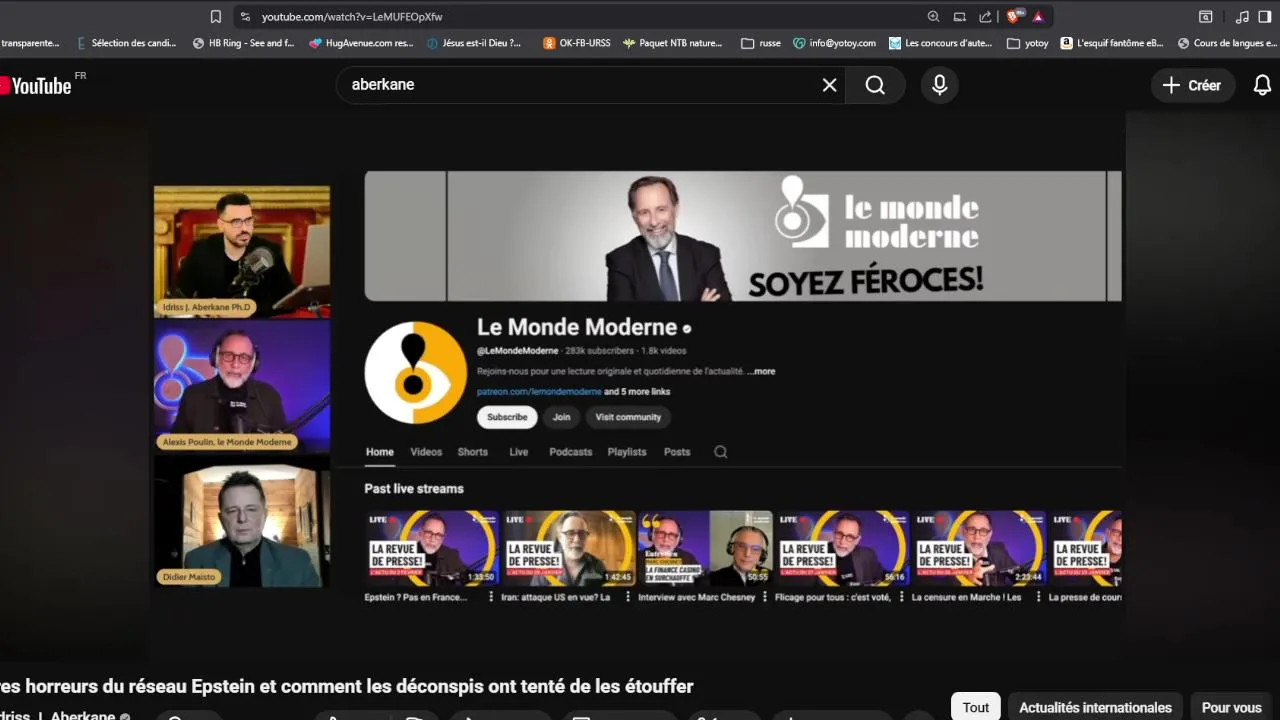This screenshot has width=1280, height=720.
Task: Open the Sélection des candi... bookmark
Action: [127, 43]
